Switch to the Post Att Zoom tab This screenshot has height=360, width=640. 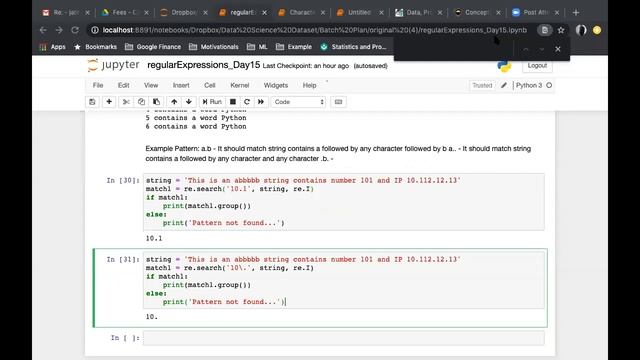click(x=535, y=13)
